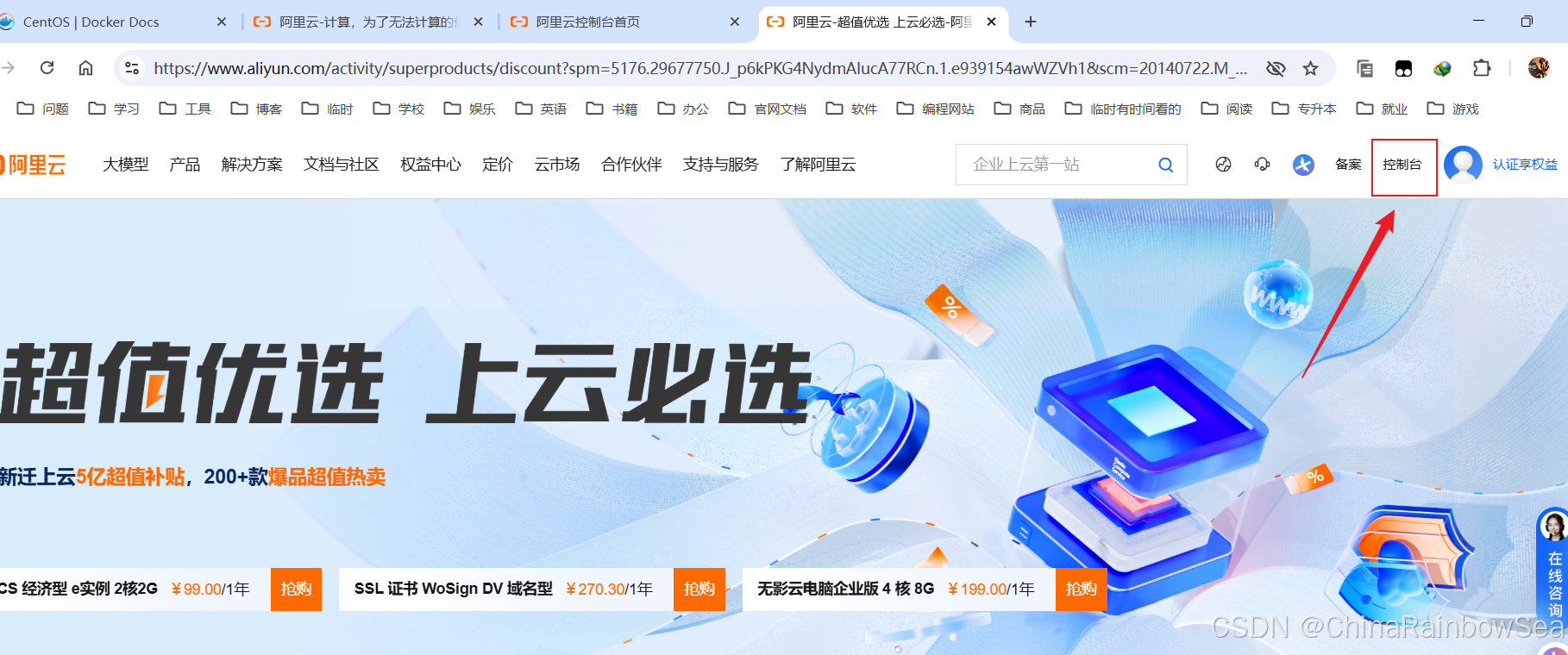Click the search magnifier icon on Aliyun

click(x=1165, y=165)
